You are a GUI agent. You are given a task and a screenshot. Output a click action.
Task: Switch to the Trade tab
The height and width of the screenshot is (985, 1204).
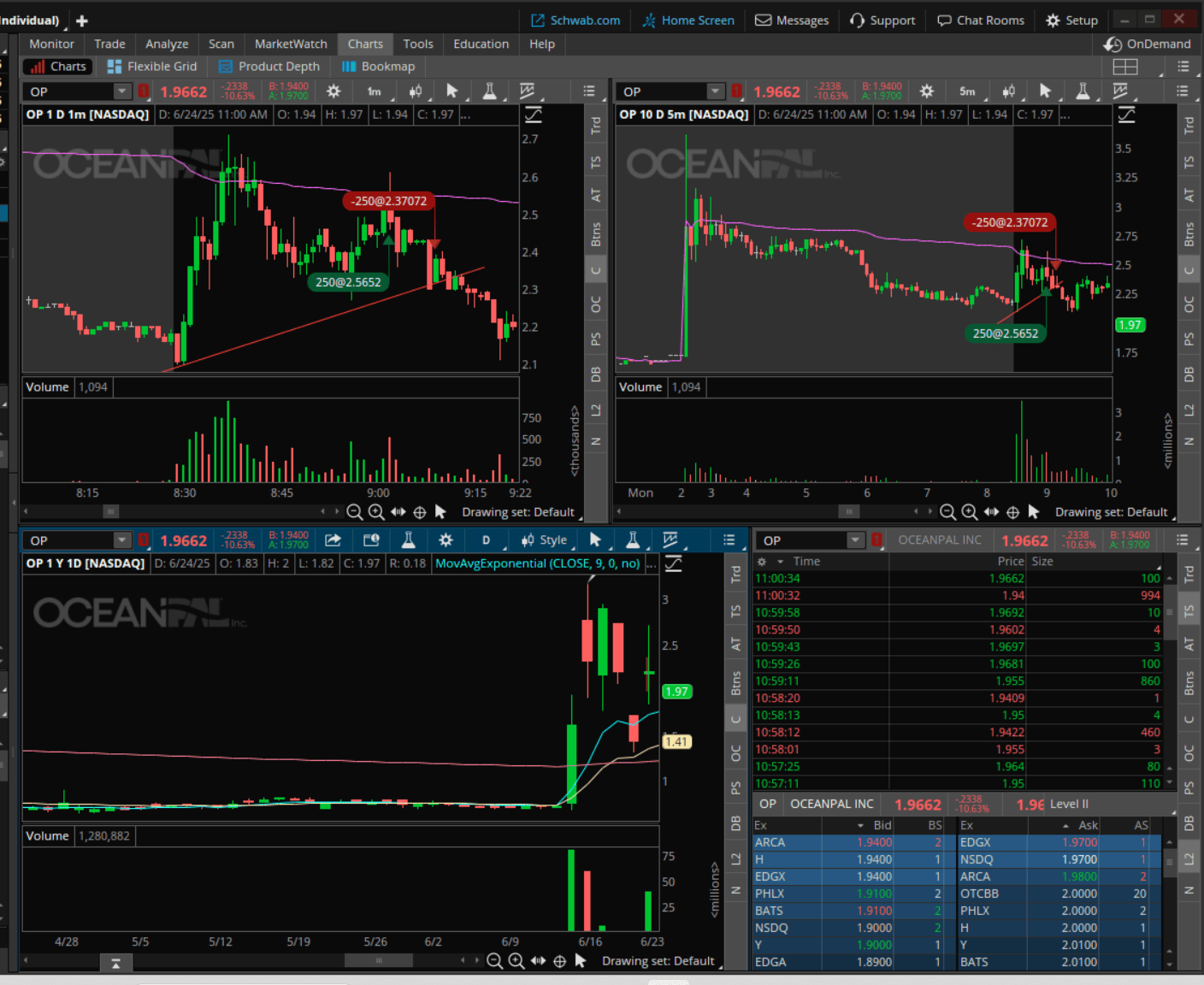click(x=109, y=44)
